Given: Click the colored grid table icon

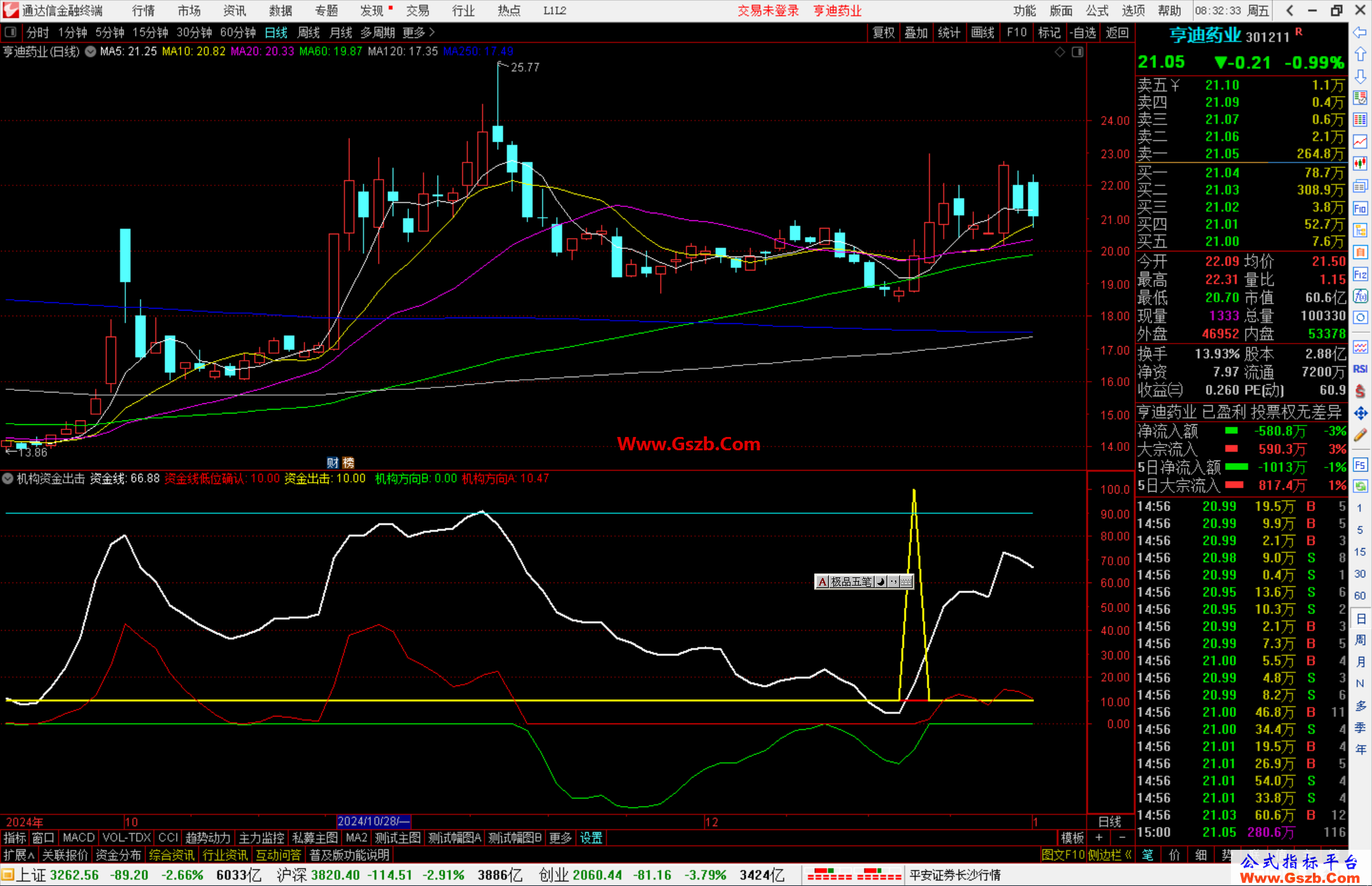Looking at the screenshot, I should (1360, 120).
